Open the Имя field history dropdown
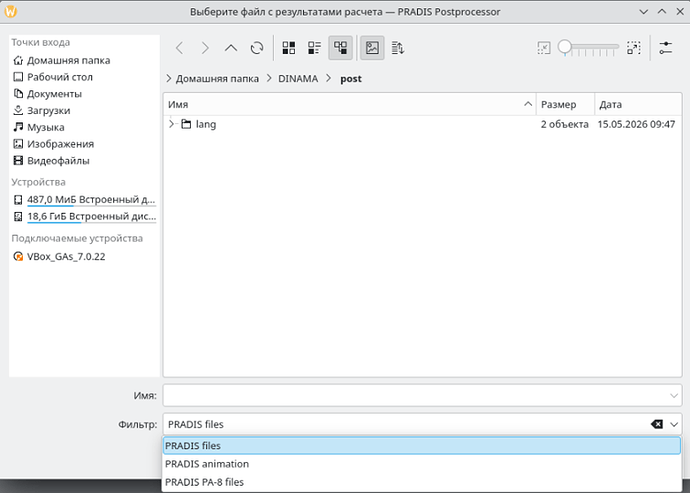Viewport: 690px width, 493px height. point(674,395)
